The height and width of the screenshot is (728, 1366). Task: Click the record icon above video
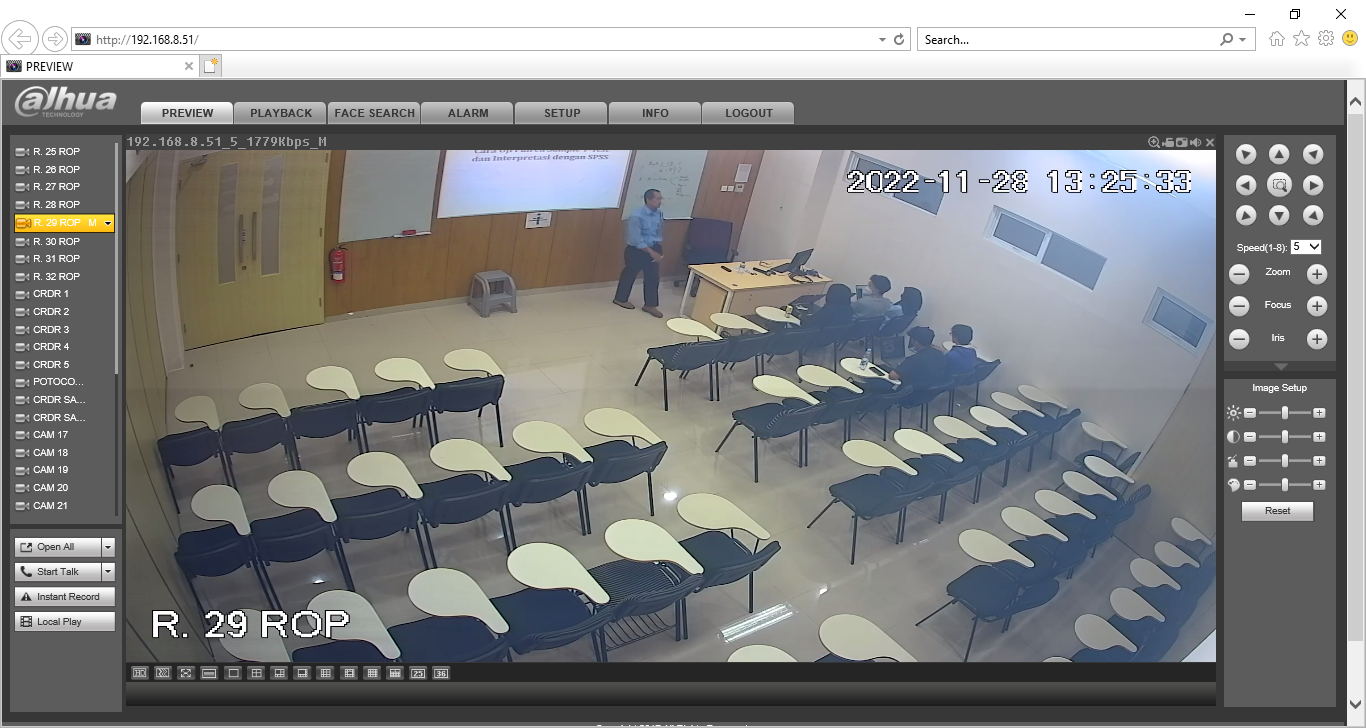click(x=1168, y=142)
